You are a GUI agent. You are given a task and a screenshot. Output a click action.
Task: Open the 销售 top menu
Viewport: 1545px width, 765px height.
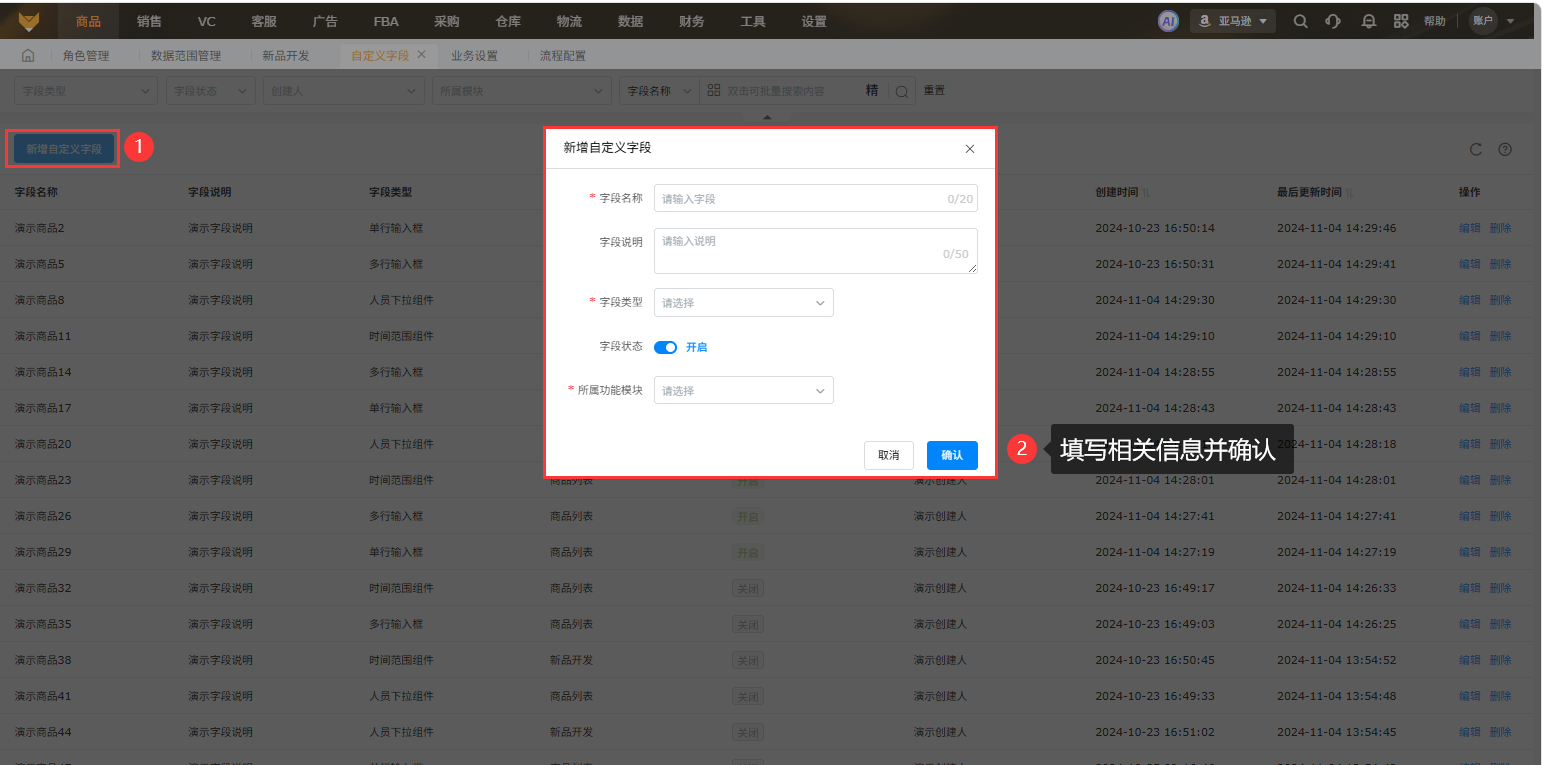tap(149, 21)
